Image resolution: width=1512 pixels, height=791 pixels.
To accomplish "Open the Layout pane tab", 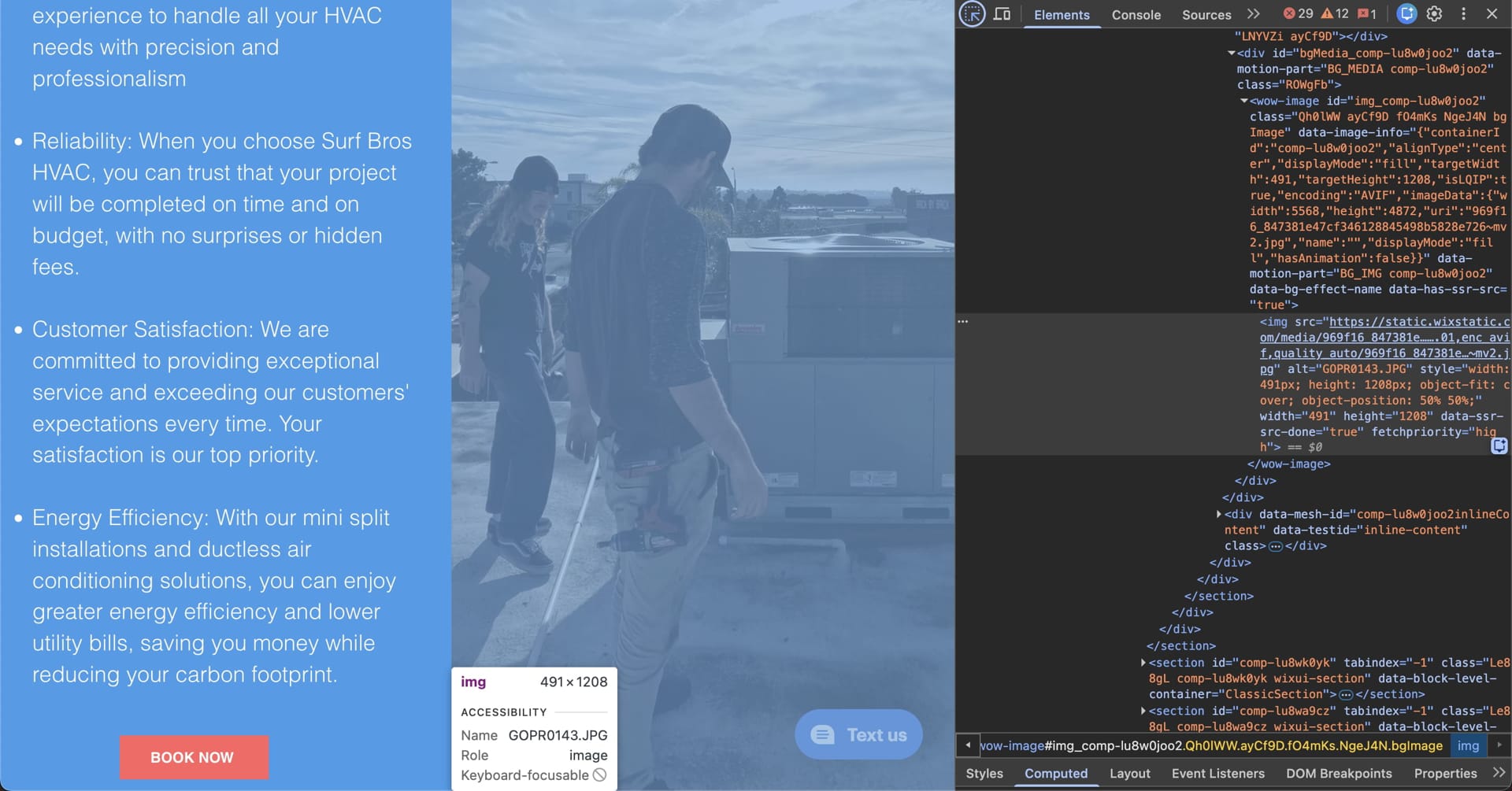I will point(1129,774).
